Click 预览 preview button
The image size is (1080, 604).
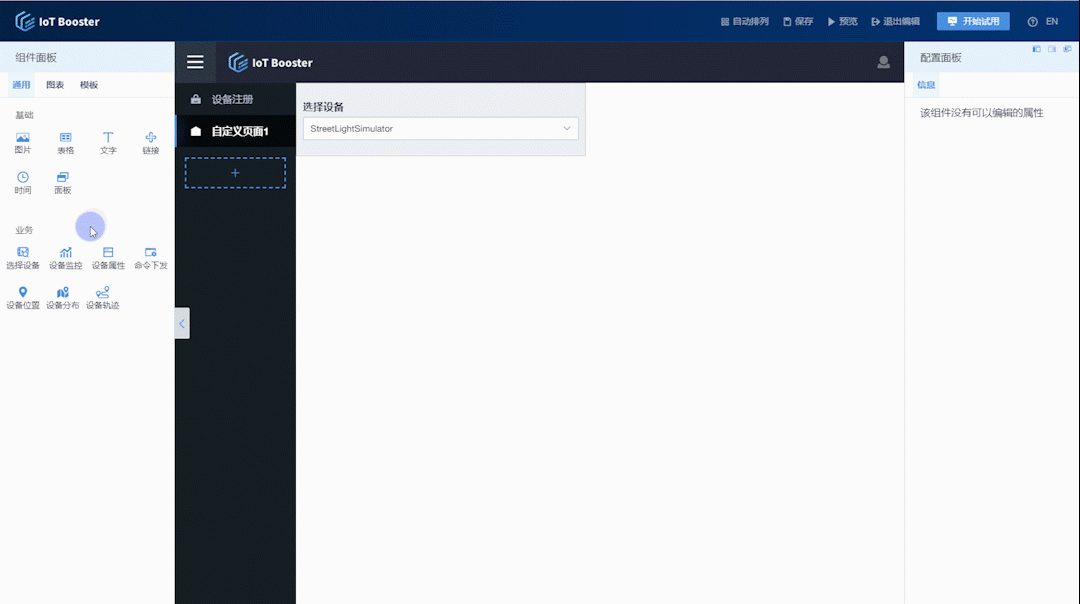pyautogui.click(x=842, y=21)
